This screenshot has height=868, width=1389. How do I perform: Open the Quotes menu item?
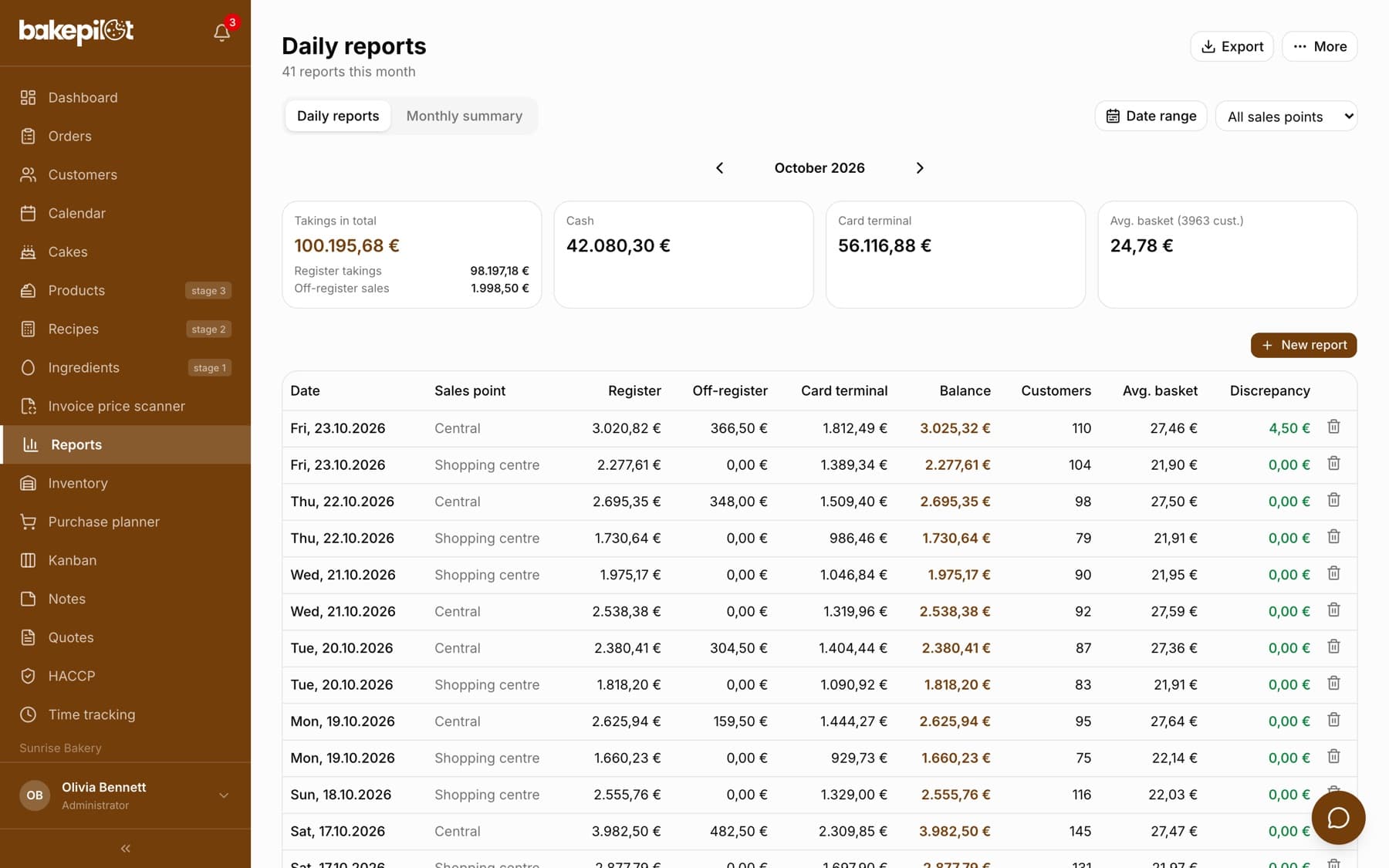(x=125, y=637)
